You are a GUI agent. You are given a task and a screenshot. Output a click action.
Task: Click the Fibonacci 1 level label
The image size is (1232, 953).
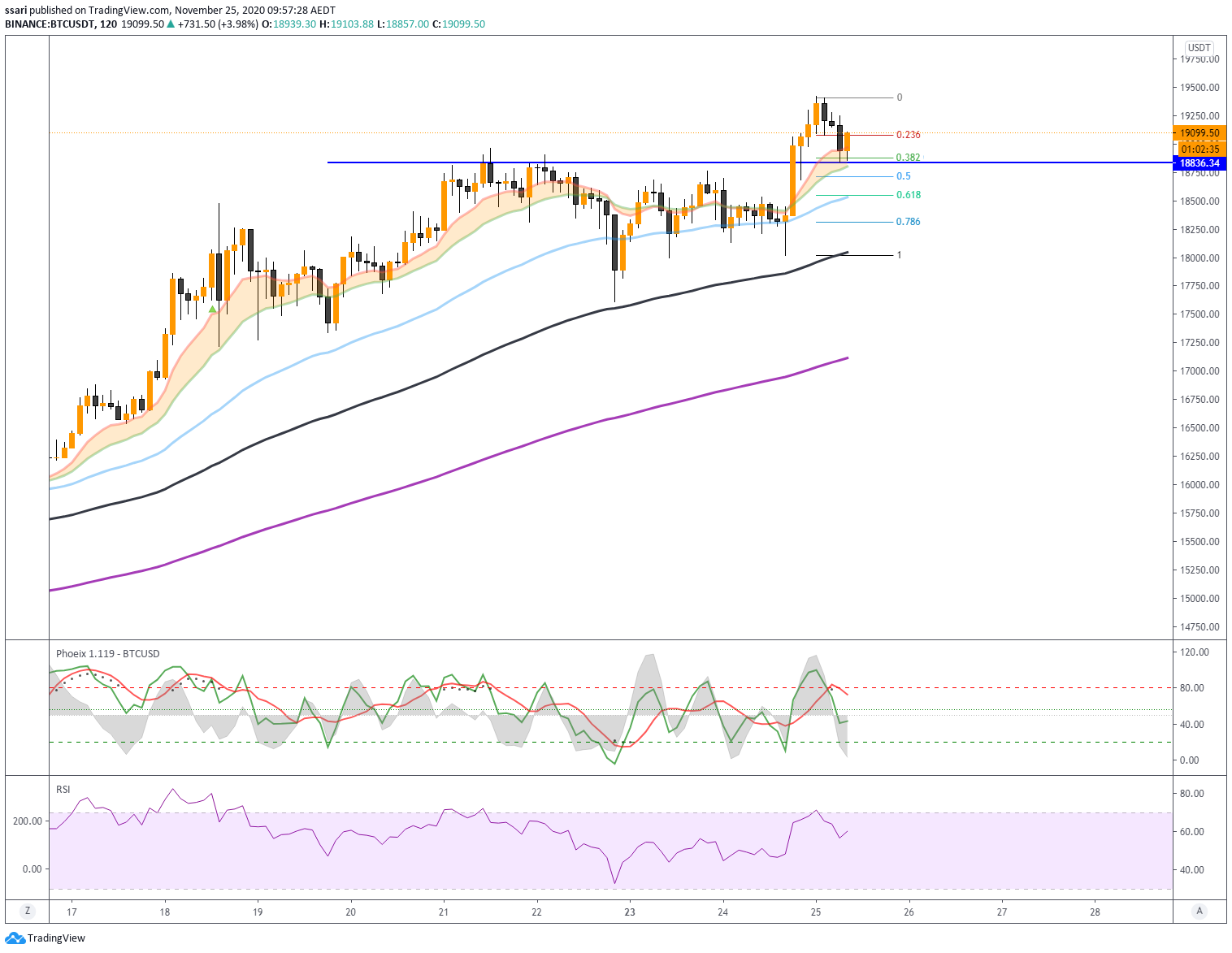900,255
